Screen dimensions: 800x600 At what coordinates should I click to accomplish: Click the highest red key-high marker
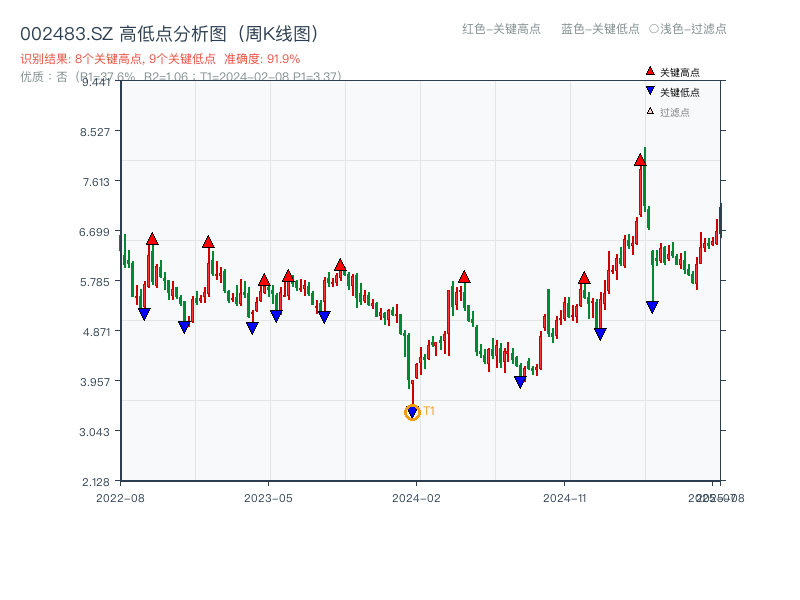click(x=640, y=160)
